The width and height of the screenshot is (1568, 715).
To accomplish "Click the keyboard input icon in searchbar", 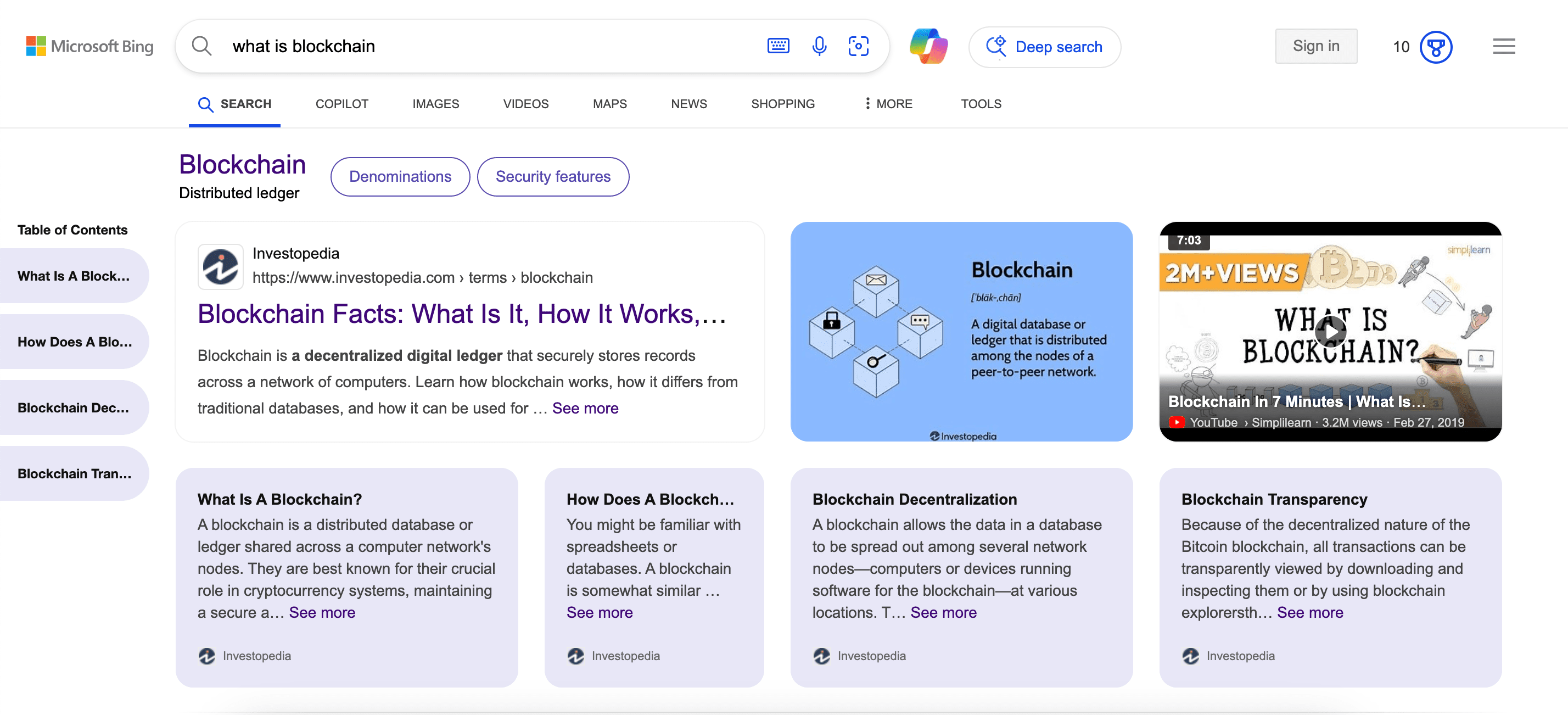I will pos(779,46).
